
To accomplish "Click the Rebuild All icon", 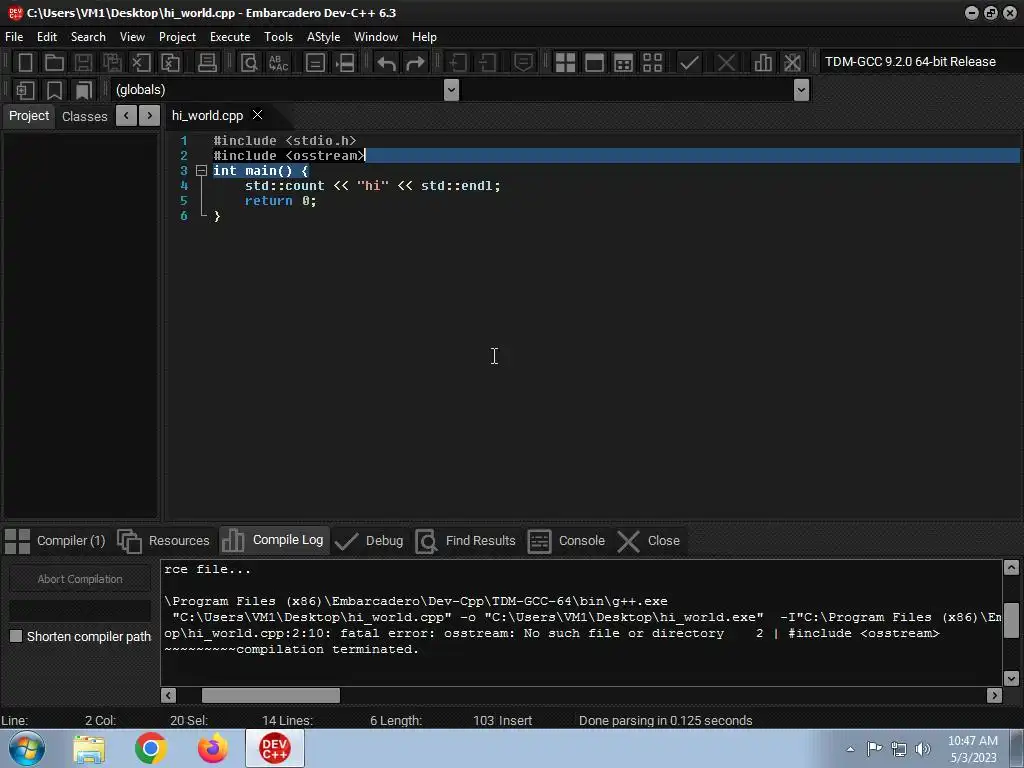I will [x=652, y=63].
